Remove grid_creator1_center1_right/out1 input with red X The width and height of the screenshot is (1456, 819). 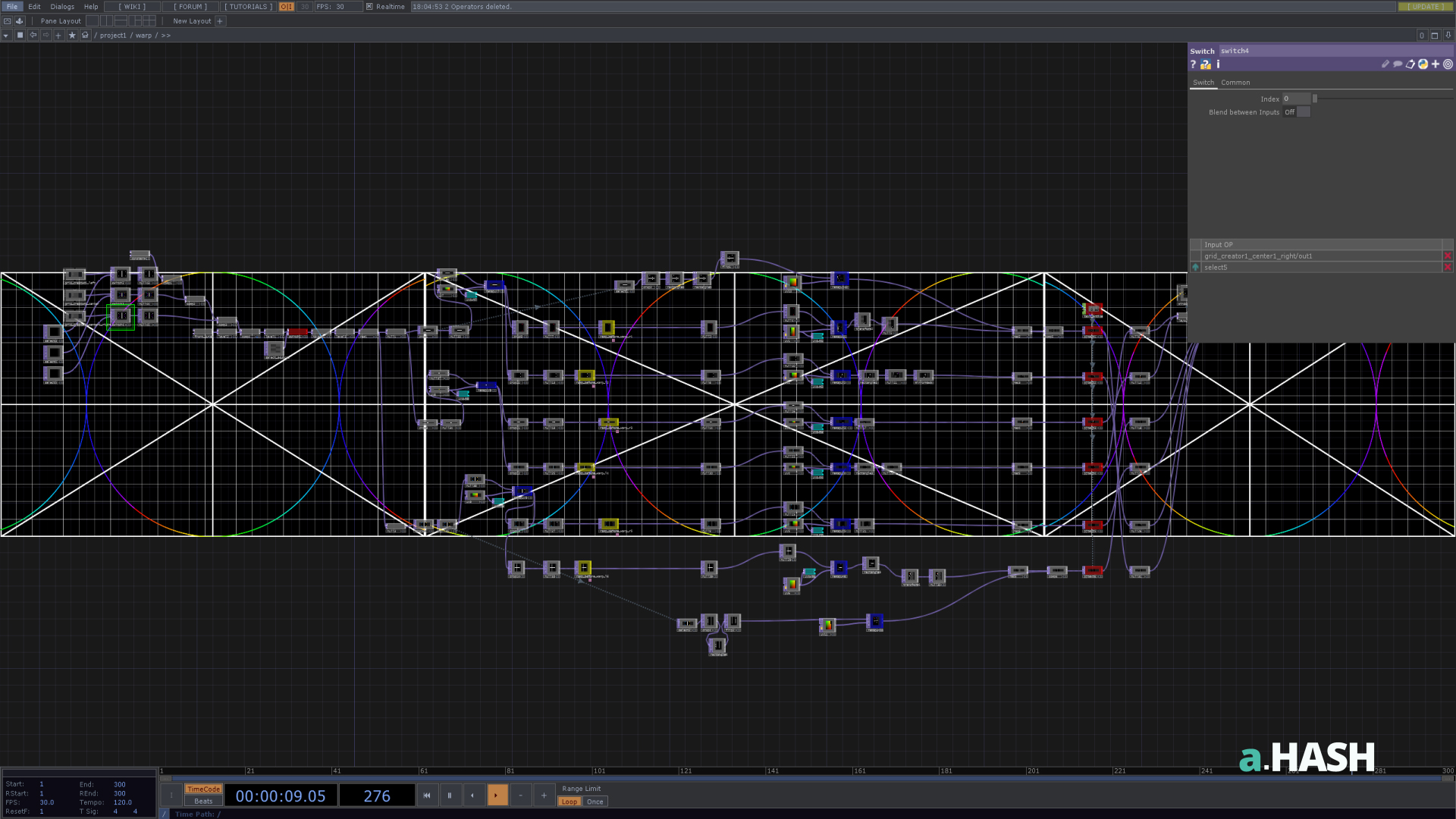point(1448,256)
